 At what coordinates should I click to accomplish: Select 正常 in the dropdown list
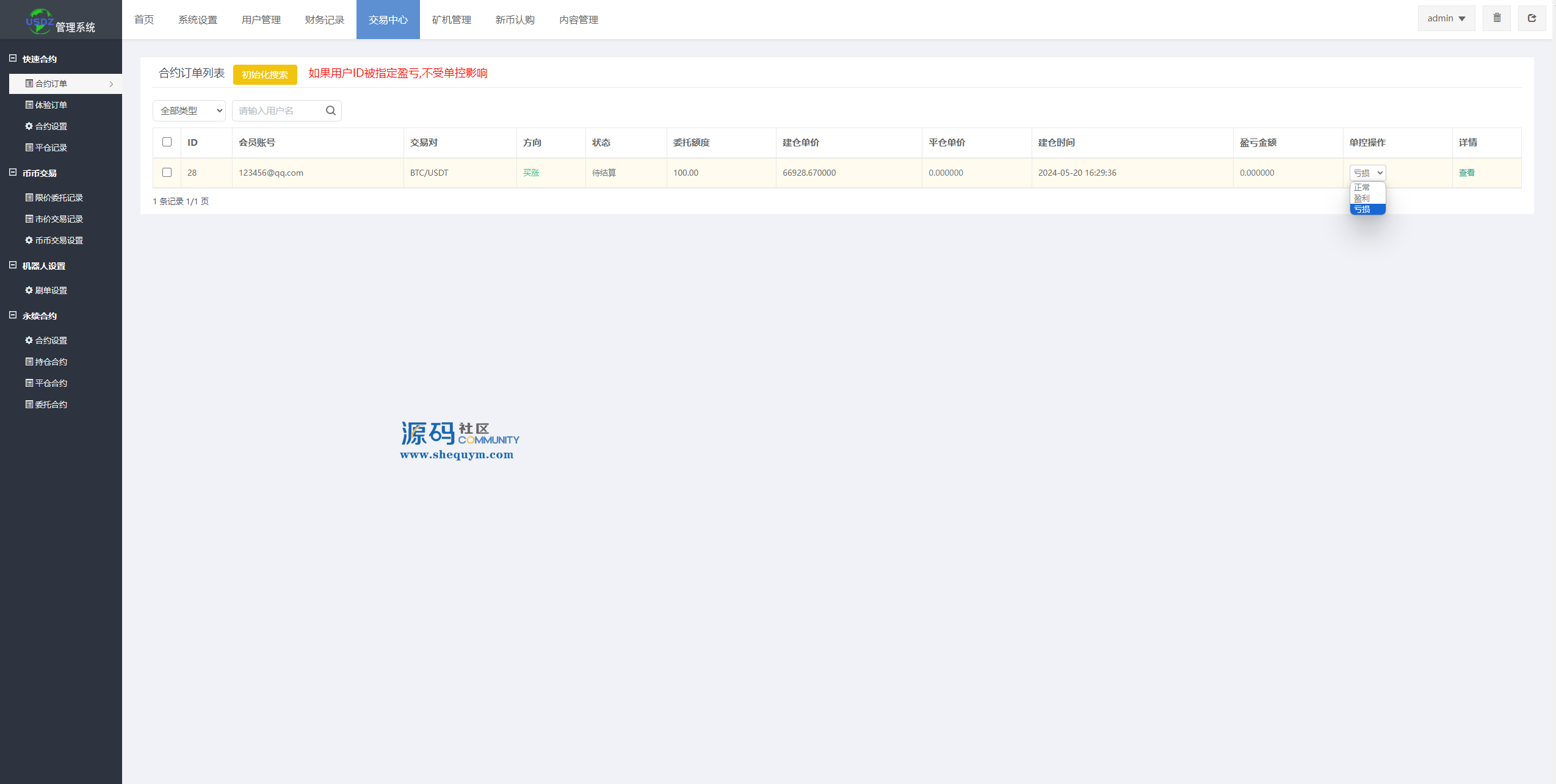[x=1367, y=187]
